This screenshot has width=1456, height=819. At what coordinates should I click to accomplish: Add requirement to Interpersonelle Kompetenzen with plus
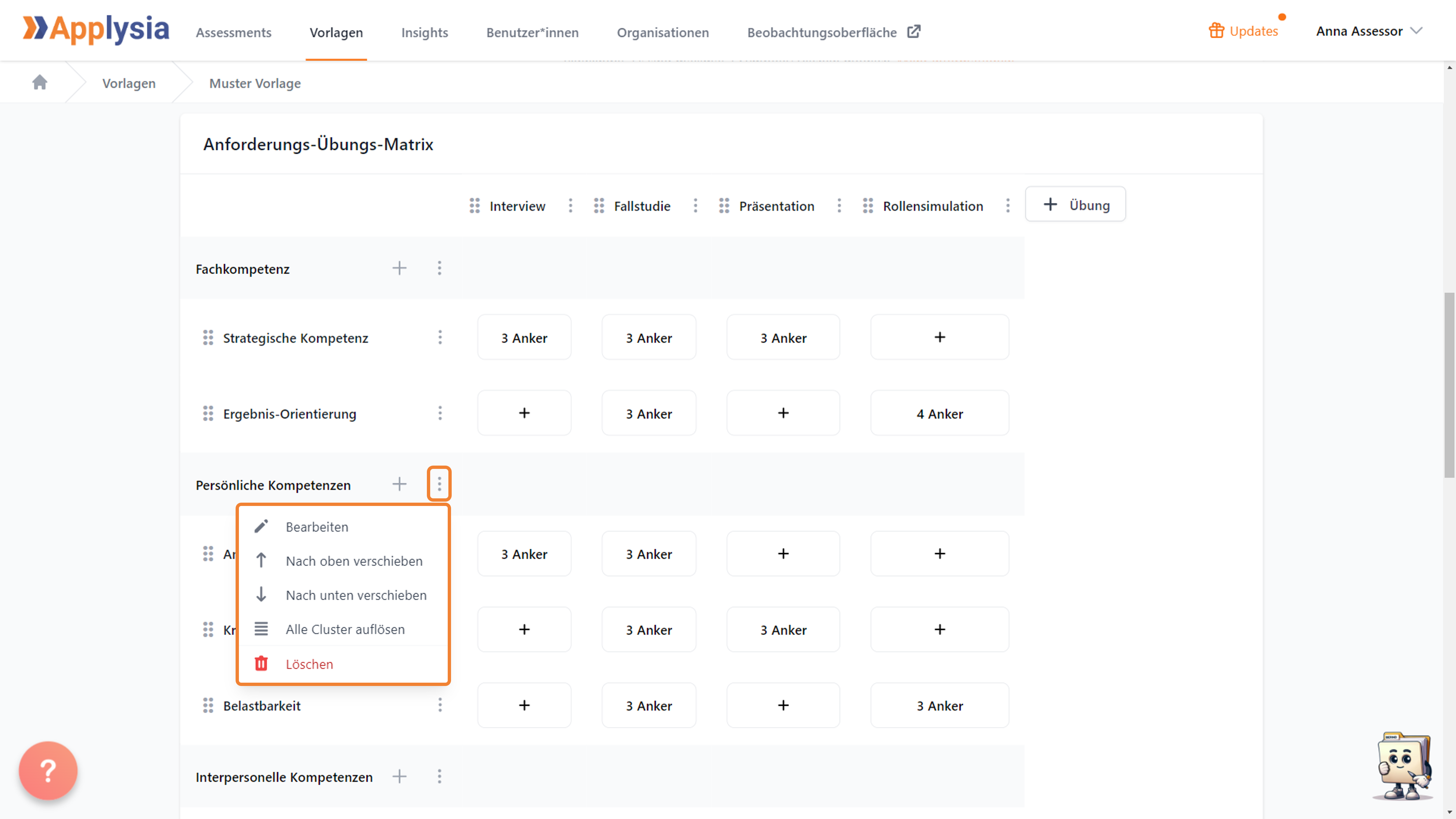pos(400,777)
